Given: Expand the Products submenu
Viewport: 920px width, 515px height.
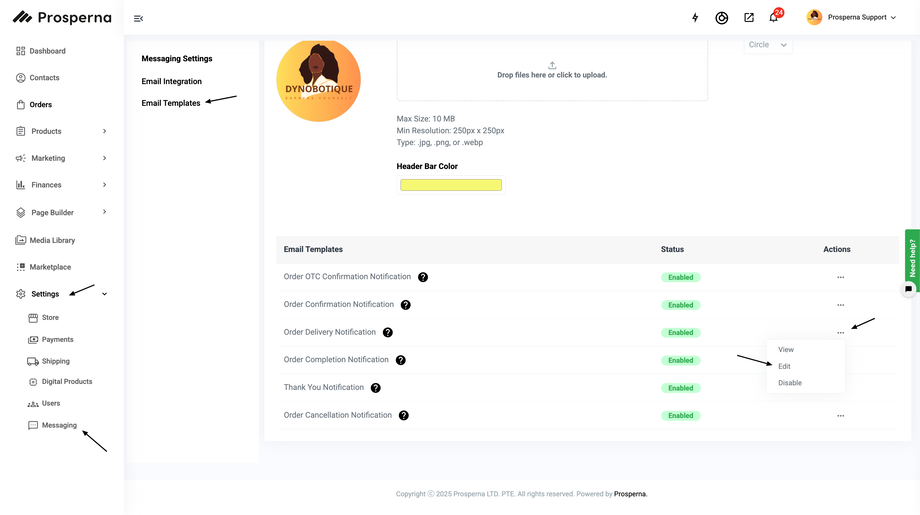Looking at the screenshot, I should click(x=104, y=131).
